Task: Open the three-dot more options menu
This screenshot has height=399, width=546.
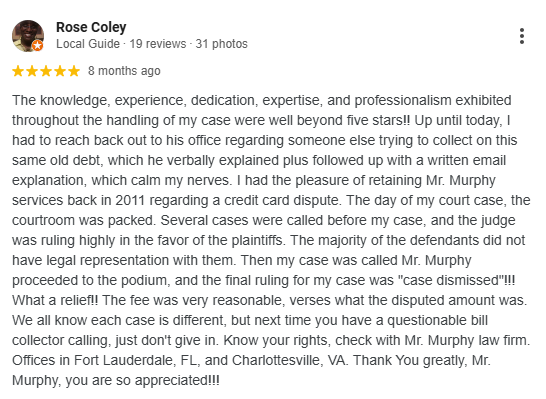Action: tap(521, 36)
